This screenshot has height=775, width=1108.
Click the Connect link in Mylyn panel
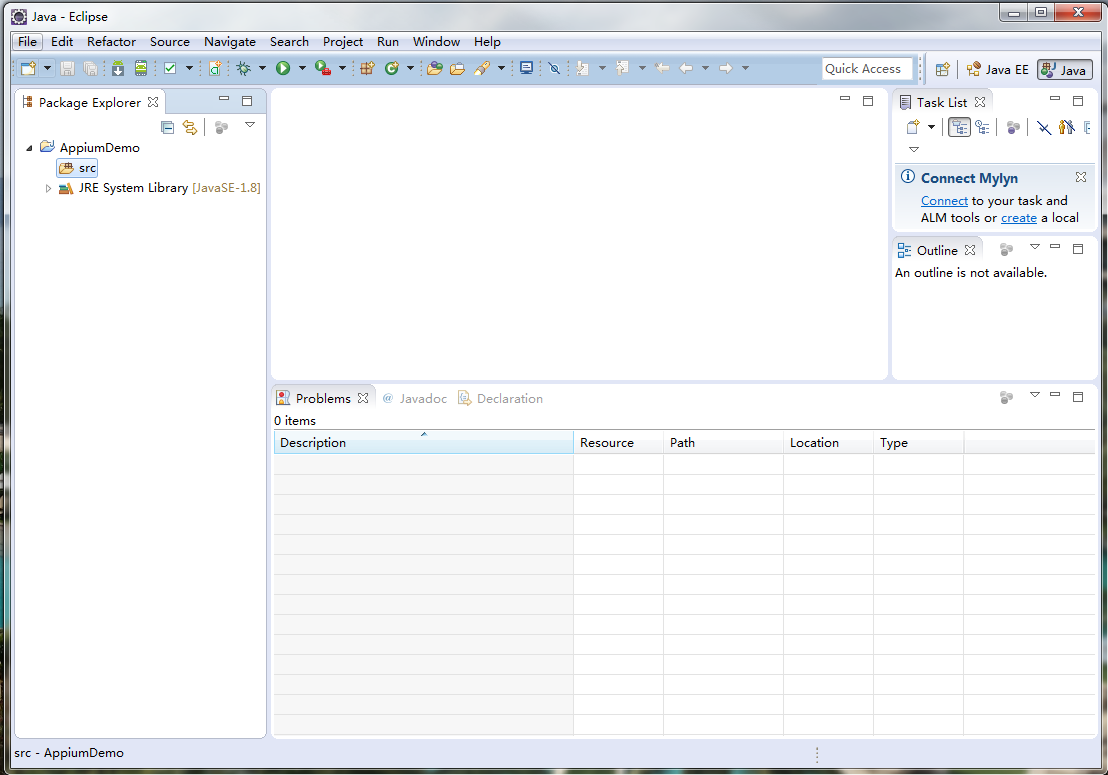tap(944, 201)
